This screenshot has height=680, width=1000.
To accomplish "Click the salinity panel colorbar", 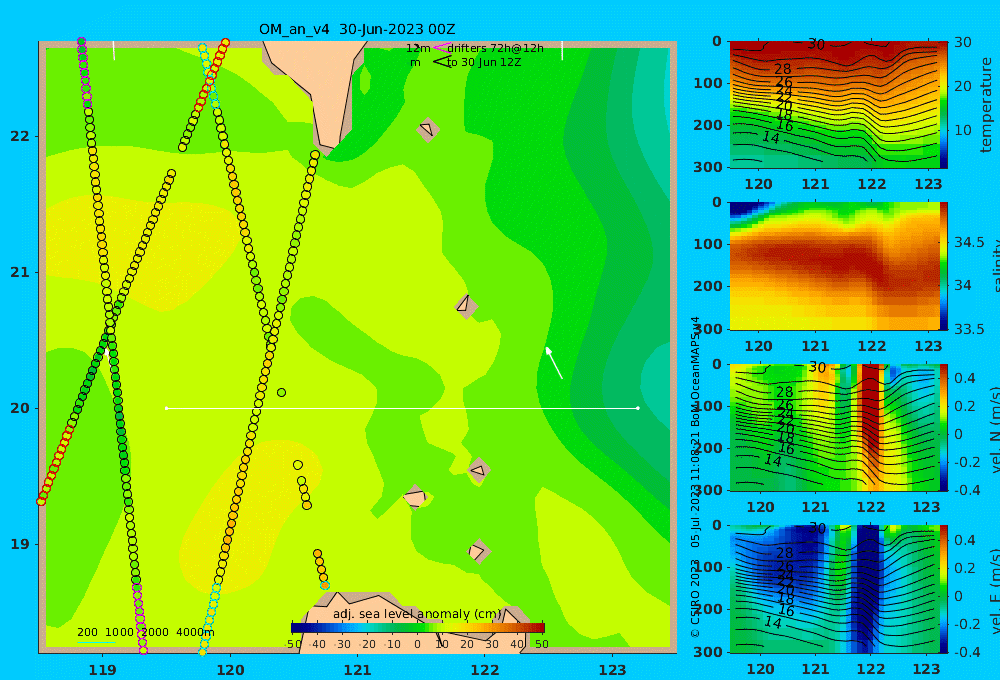I will [943, 266].
